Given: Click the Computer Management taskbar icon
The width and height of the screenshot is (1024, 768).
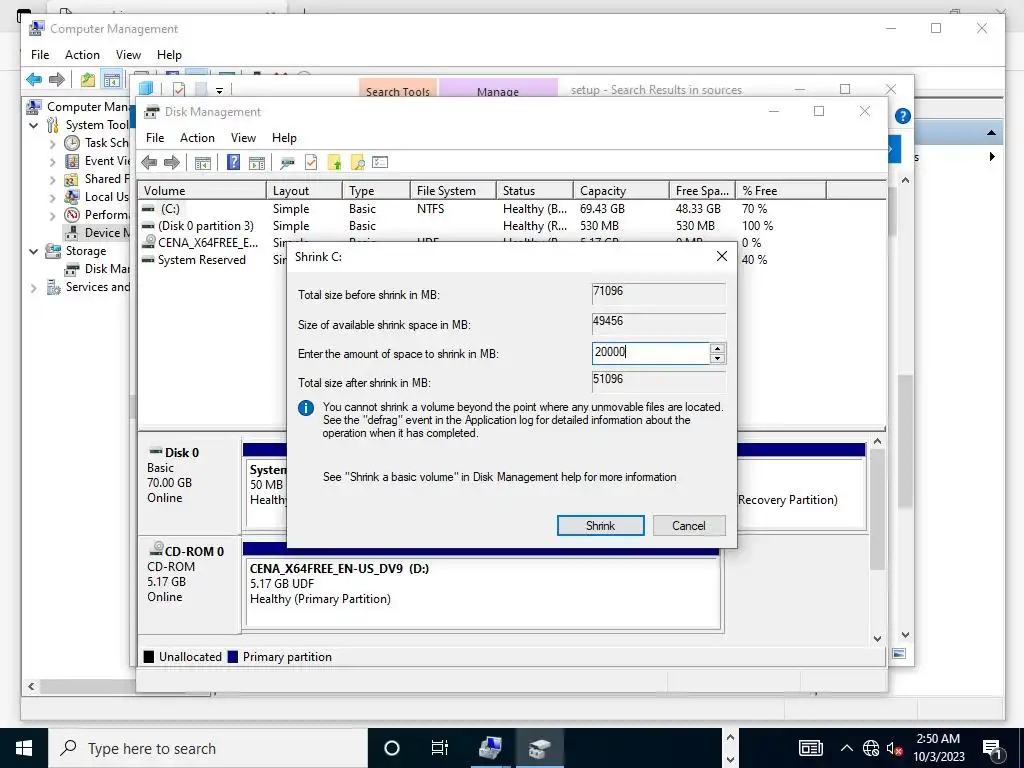Looking at the screenshot, I should click(490, 748).
